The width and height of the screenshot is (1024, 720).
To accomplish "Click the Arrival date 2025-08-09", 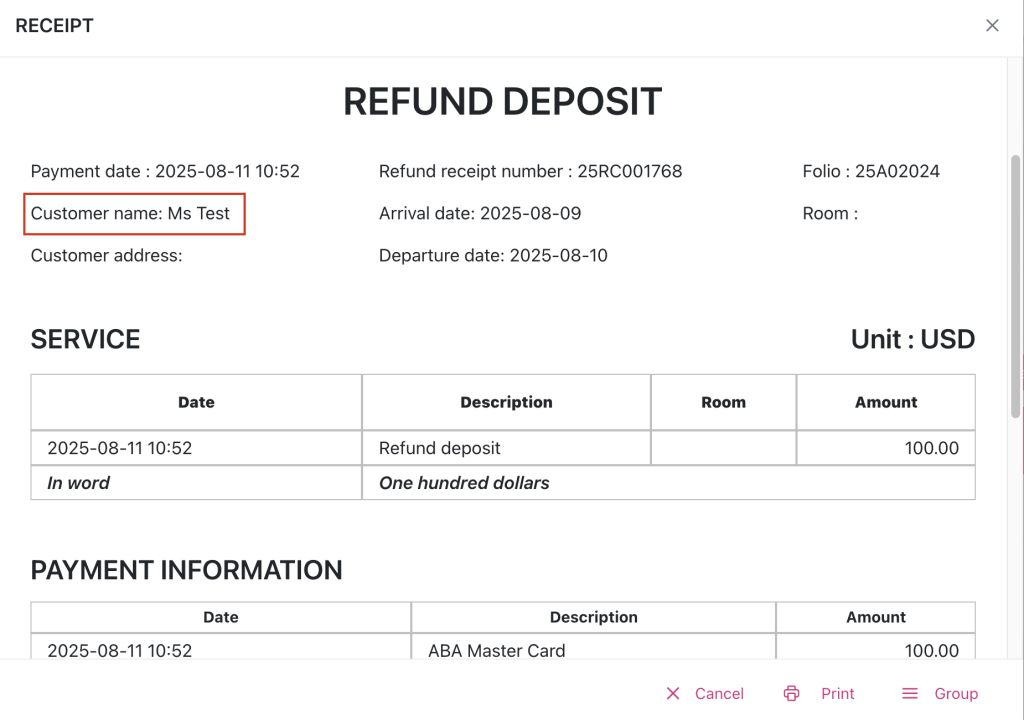I will tap(480, 214).
